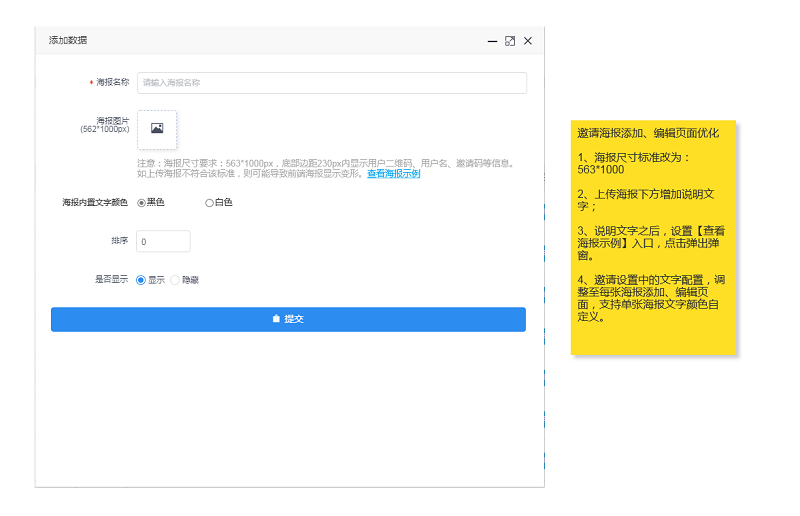Click sticky note item 4、邀请设置中的文字配置
The width and height of the screenshot is (800, 516).
[651, 298]
